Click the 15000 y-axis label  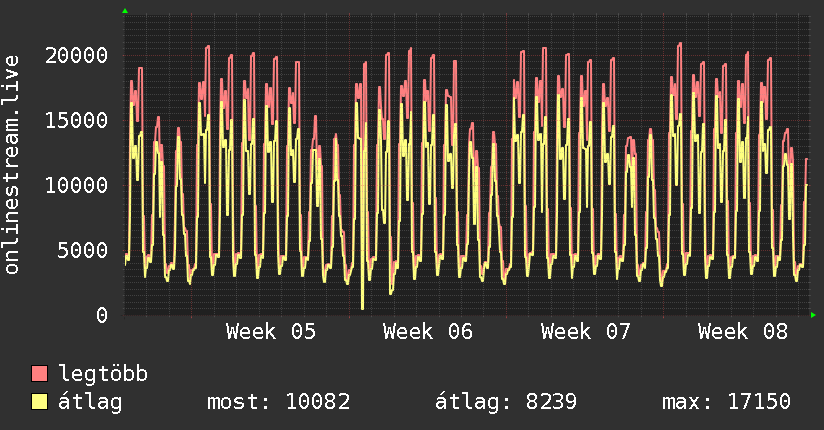pos(76,120)
